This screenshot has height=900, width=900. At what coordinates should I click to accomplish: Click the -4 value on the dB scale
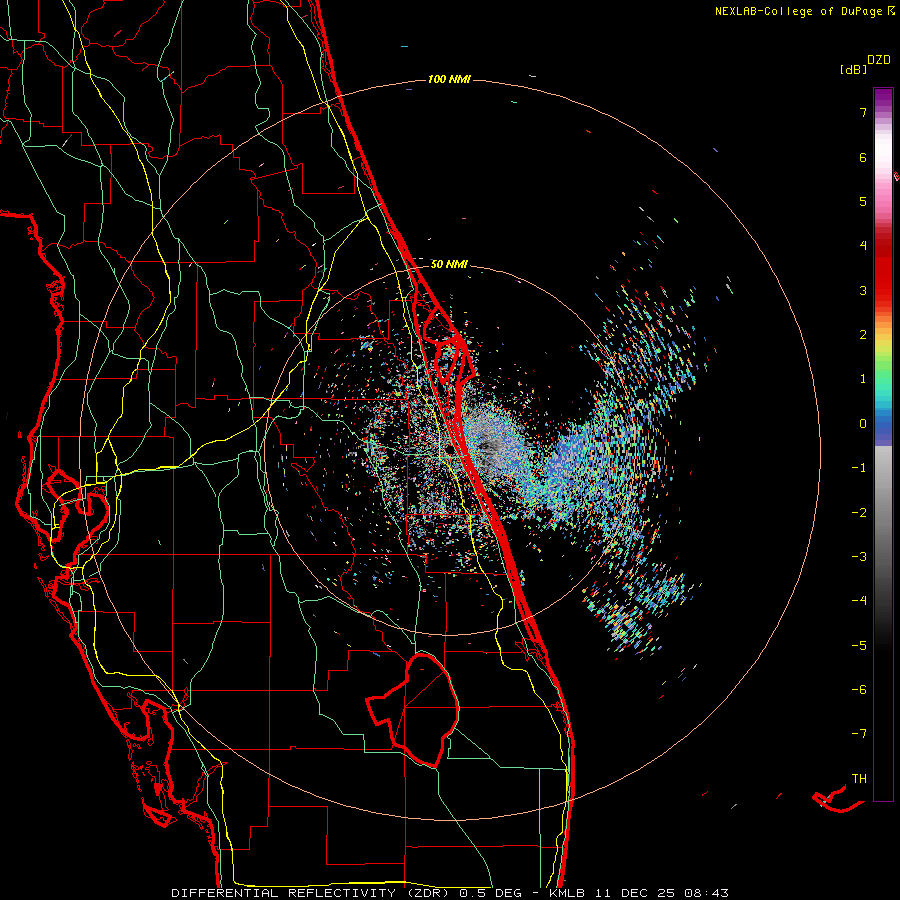[x=859, y=601]
